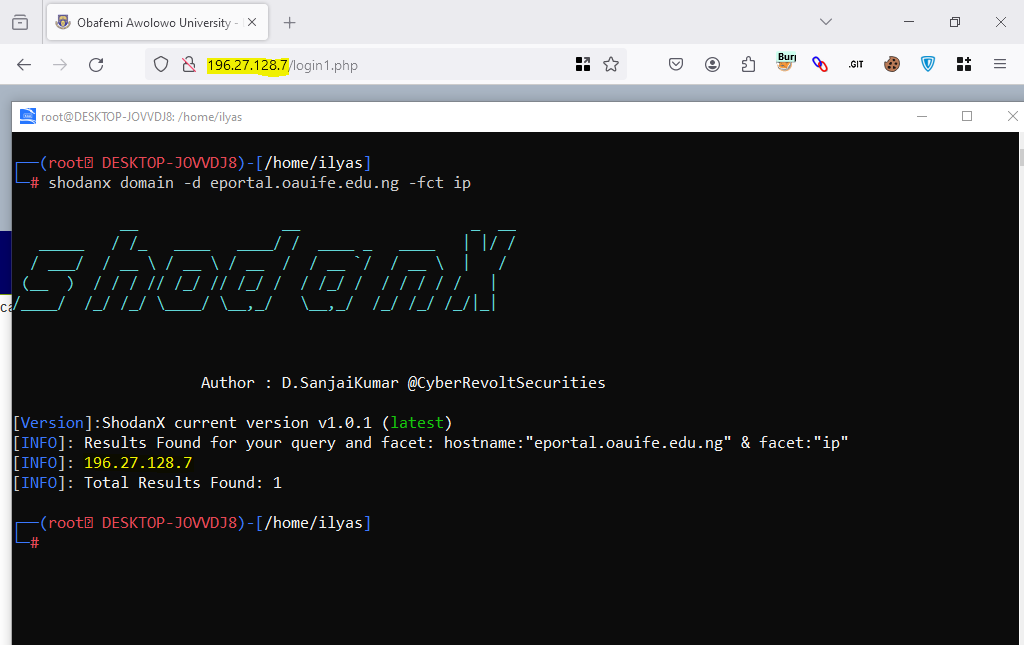
Task: Minimize the terminal window
Action: pos(922,116)
